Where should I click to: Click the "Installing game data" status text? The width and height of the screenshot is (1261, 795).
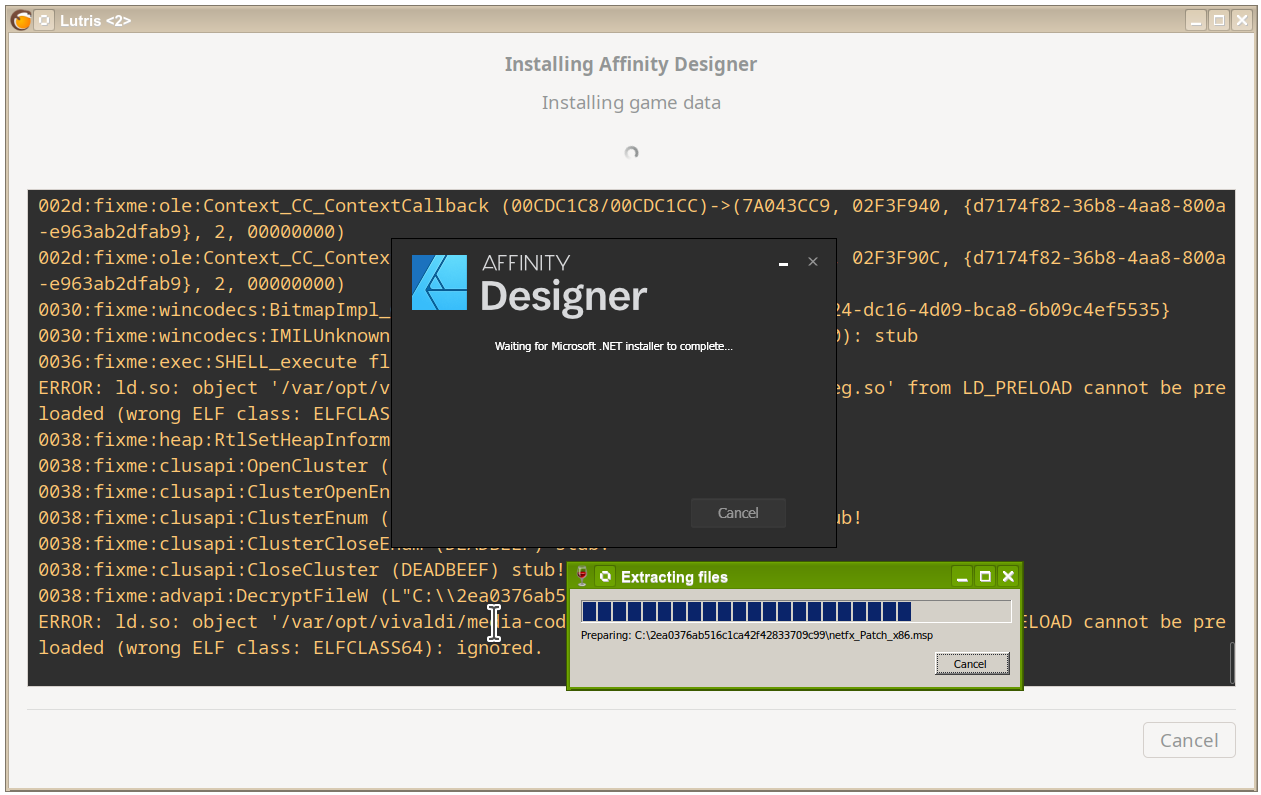pyautogui.click(x=631, y=102)
